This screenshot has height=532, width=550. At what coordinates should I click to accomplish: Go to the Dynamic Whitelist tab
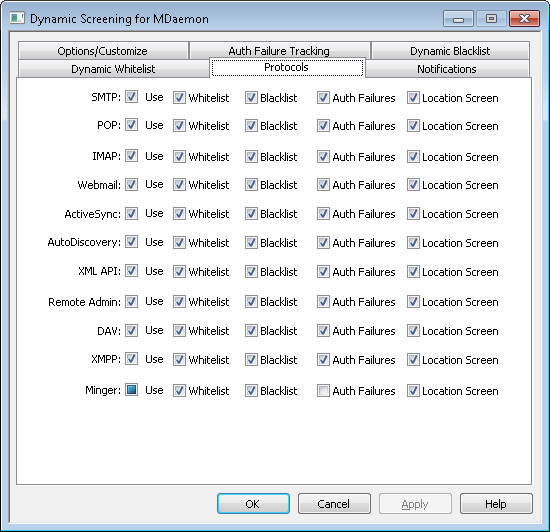point(113,69)
